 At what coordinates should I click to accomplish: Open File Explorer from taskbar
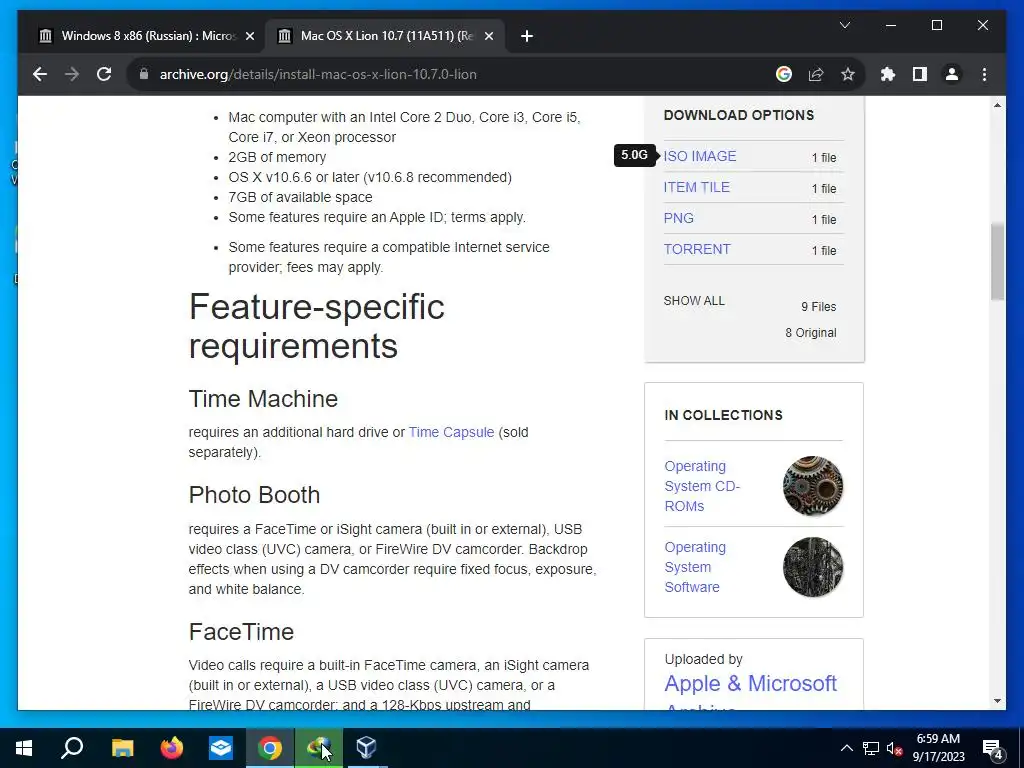point(122,748)
